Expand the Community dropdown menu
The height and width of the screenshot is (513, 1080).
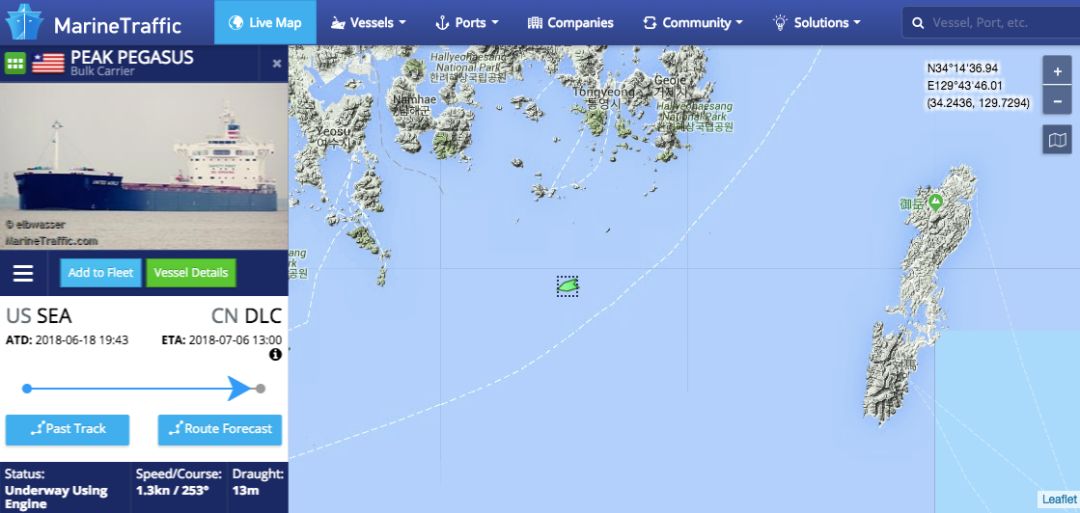pos(692,23)
